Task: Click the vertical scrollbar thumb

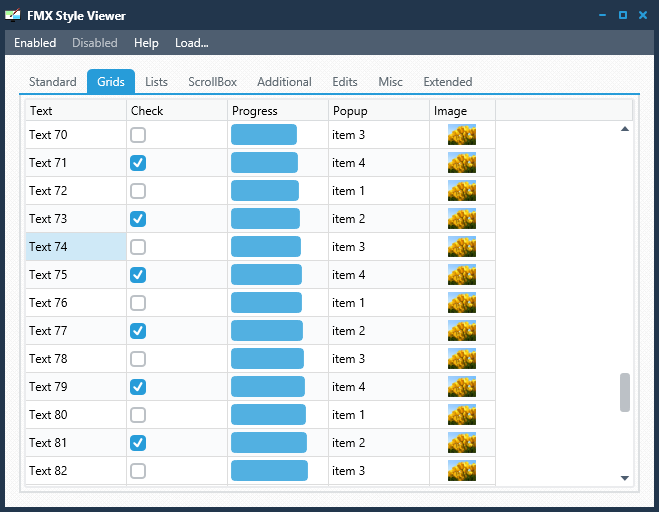Action: coord(625,392)
